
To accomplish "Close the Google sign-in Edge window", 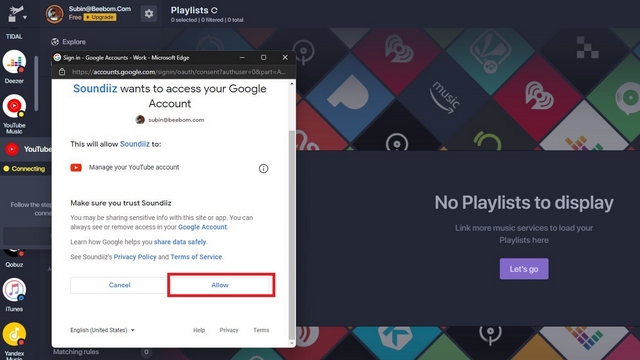I will [285, 58].
